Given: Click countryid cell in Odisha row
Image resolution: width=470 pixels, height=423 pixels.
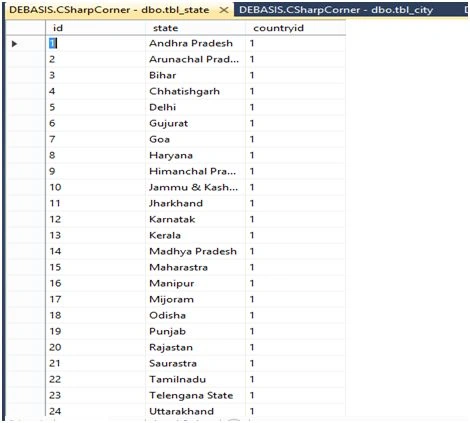Looking at the screenshot, I should [x=295, y=315].
